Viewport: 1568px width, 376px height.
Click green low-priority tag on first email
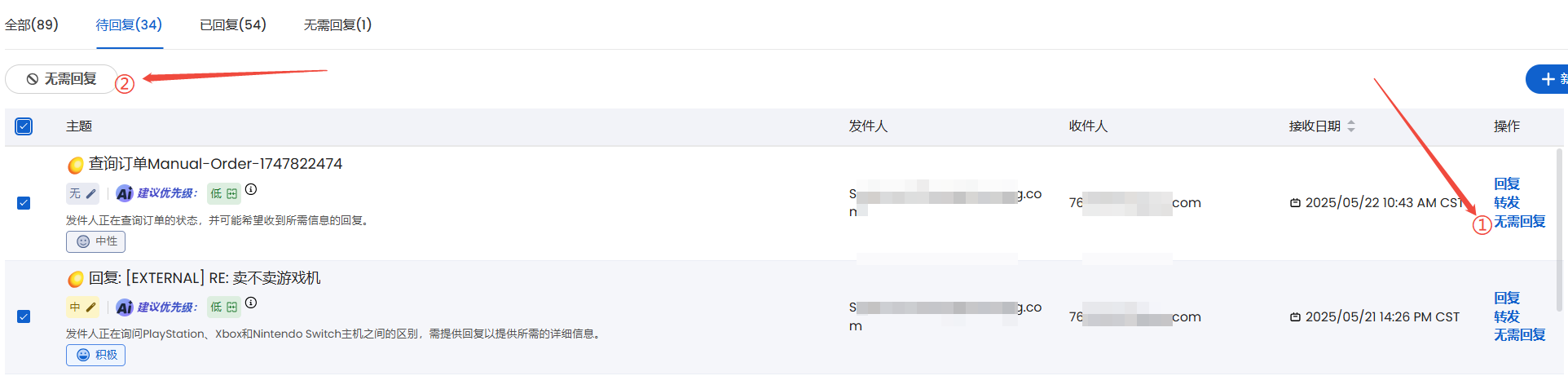click(223, 193)
